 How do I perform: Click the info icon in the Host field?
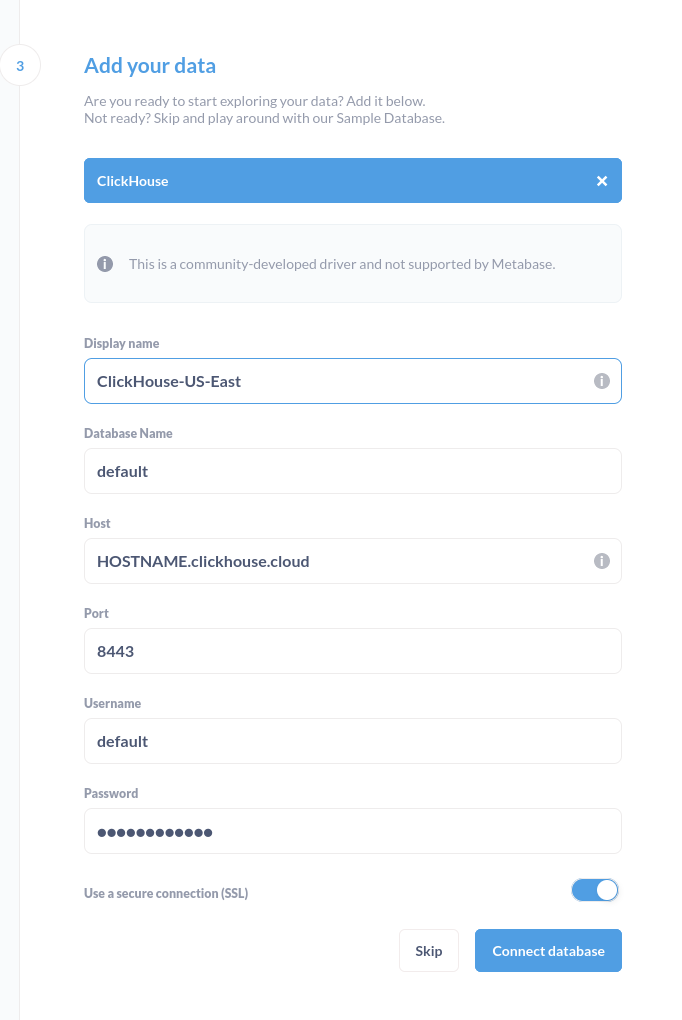click(602, 561)
